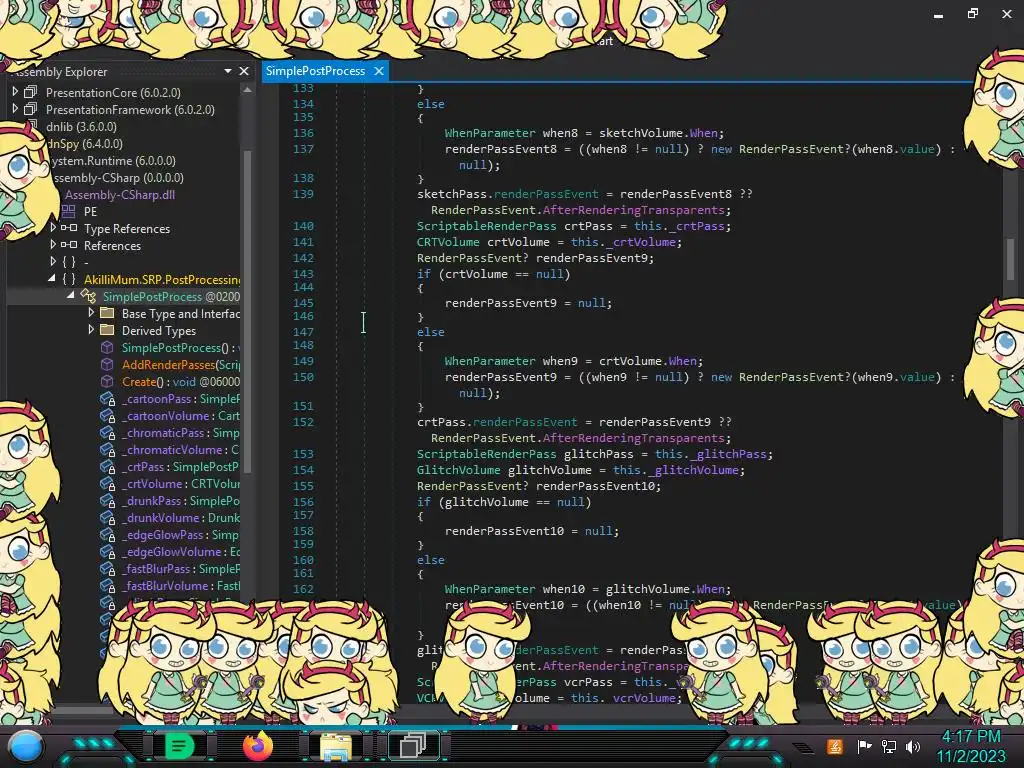Select the _fastBlurPass field in tree

[180, 568]
